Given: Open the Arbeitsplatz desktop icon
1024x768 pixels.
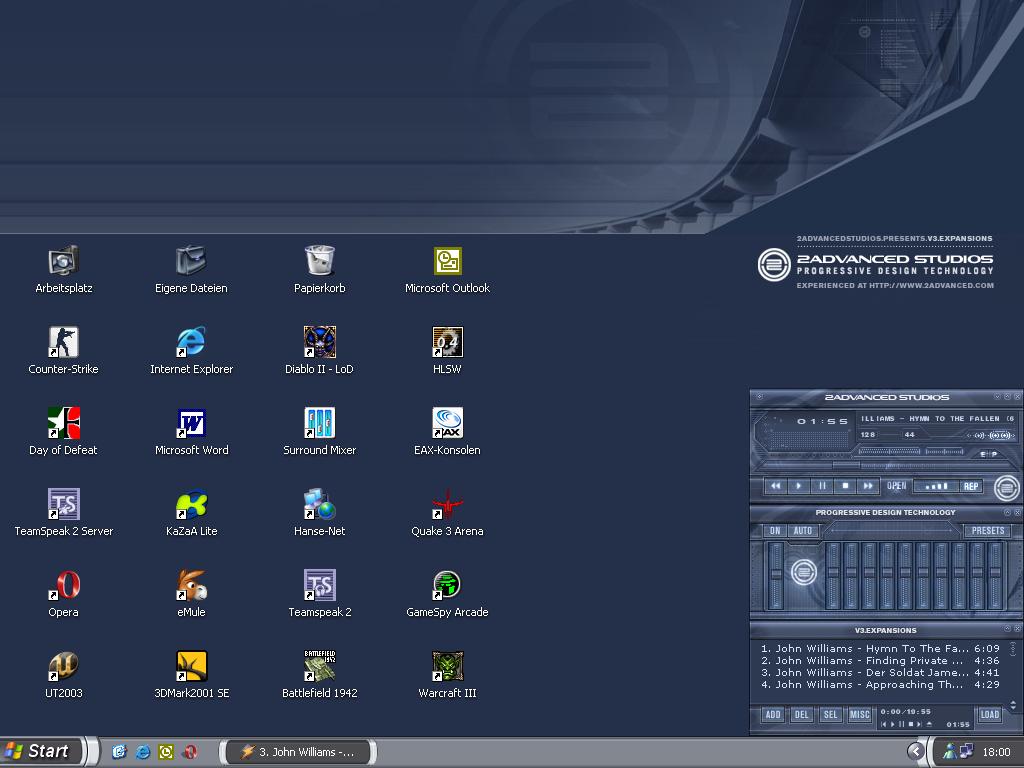Looking at the screenshot, I should click(63, 269).
